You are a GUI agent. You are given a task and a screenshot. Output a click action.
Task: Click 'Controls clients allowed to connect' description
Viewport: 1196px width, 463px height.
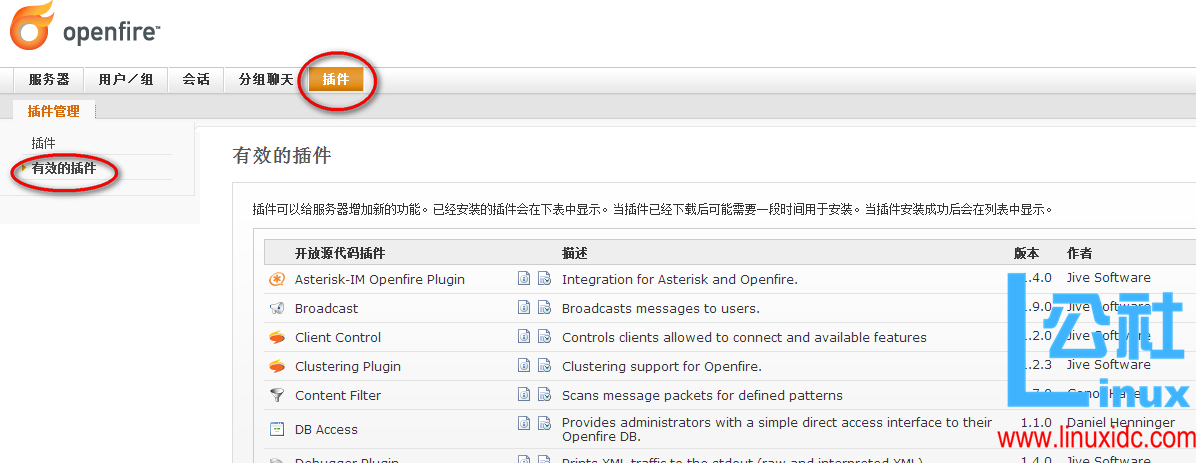(744, 337)
